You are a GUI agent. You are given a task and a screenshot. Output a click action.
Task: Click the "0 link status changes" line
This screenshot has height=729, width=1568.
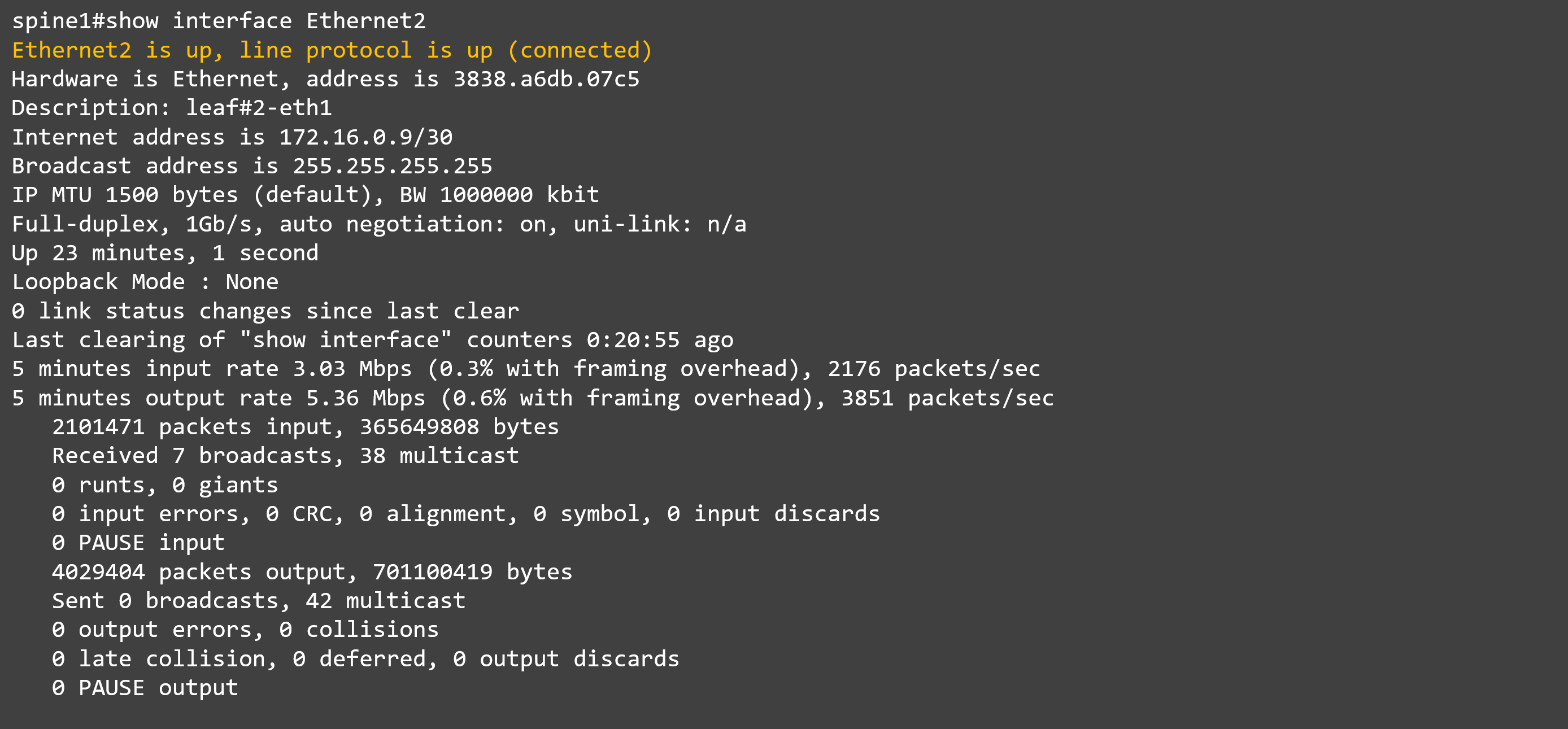pyautogui.click(x=265, y=312)
